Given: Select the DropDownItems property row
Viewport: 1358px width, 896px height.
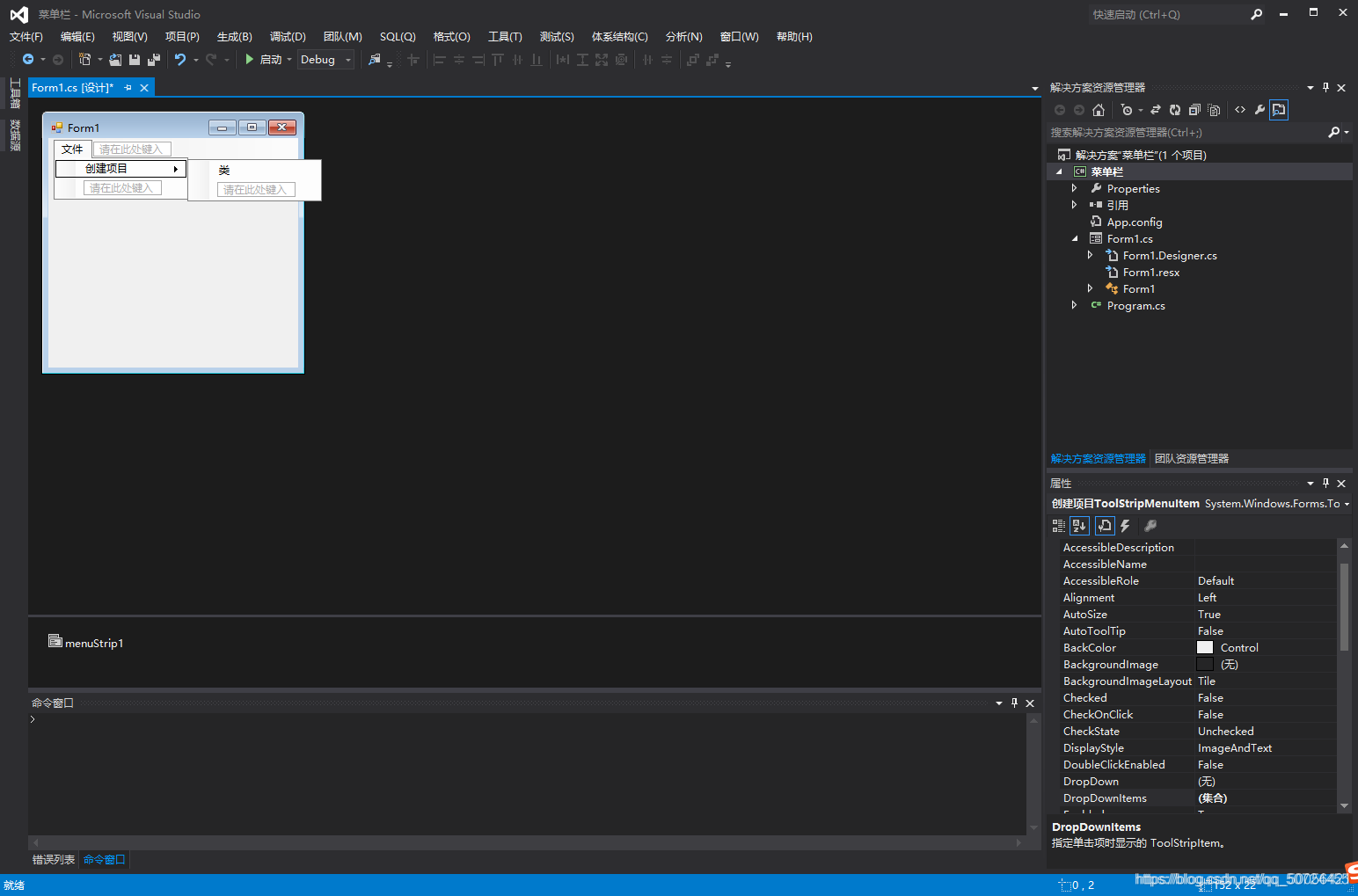Looking at the screenshot, I should coord(1199,798).
